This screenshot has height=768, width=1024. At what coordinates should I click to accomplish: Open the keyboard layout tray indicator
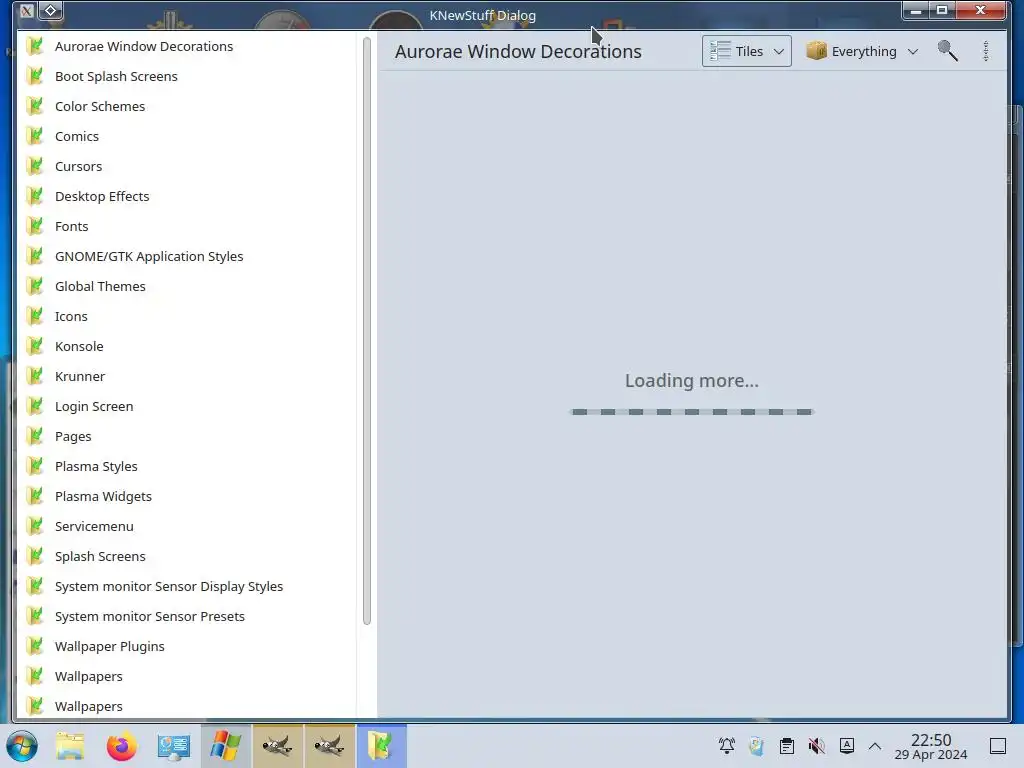coord(846,746)
